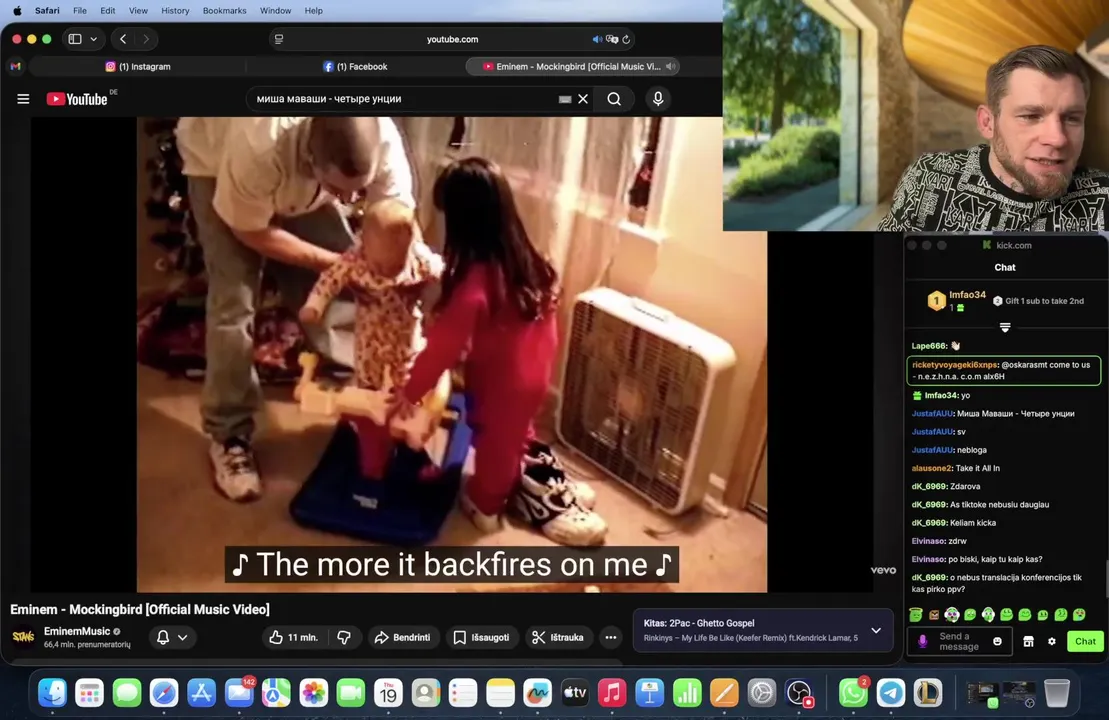Click JustafAUU's Миша Маваши chat message
This screenshot has width=1109, height=720.
coord(993,414)
